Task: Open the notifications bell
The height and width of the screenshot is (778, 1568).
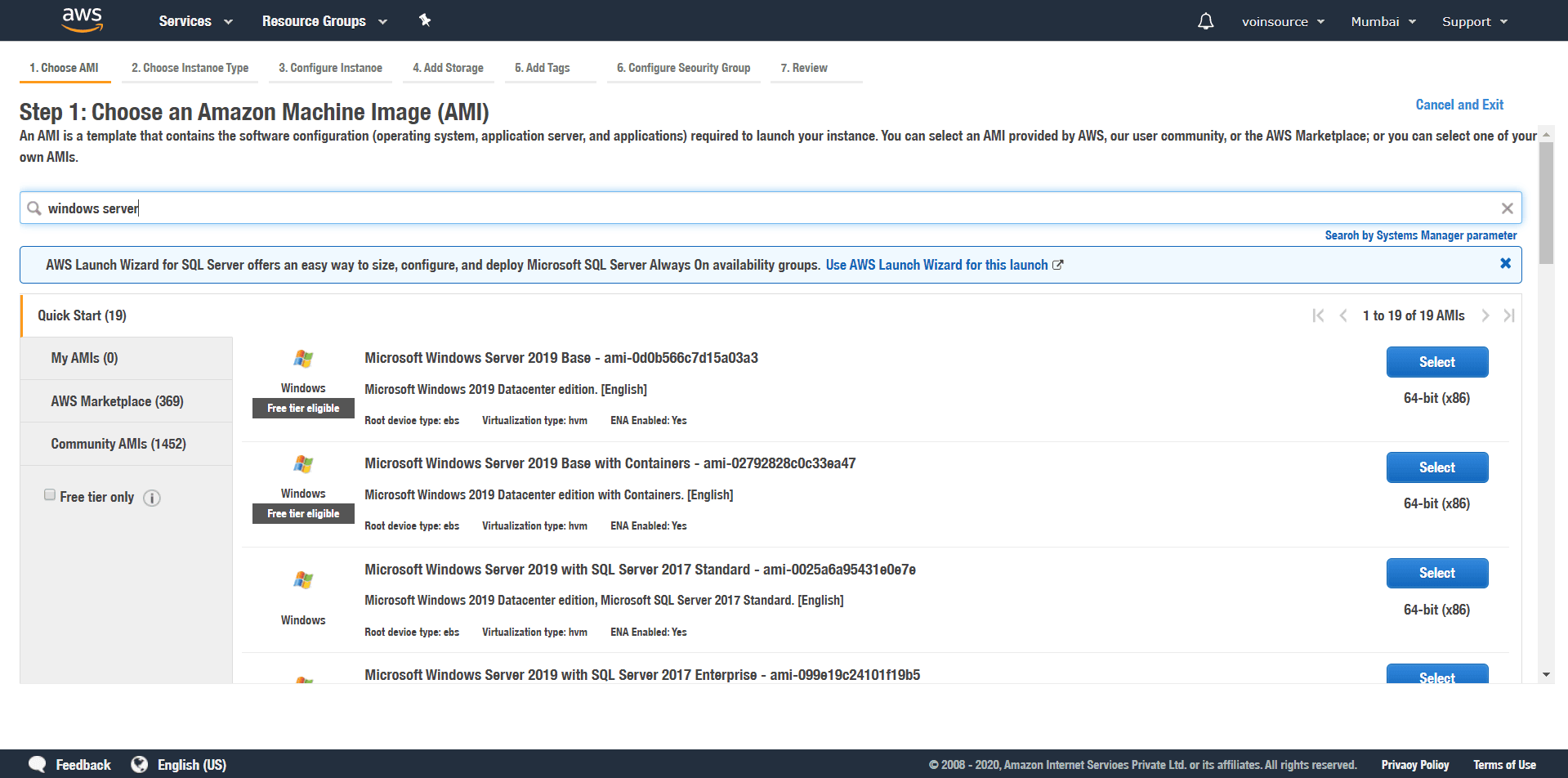Action: tap(1205, 21)
